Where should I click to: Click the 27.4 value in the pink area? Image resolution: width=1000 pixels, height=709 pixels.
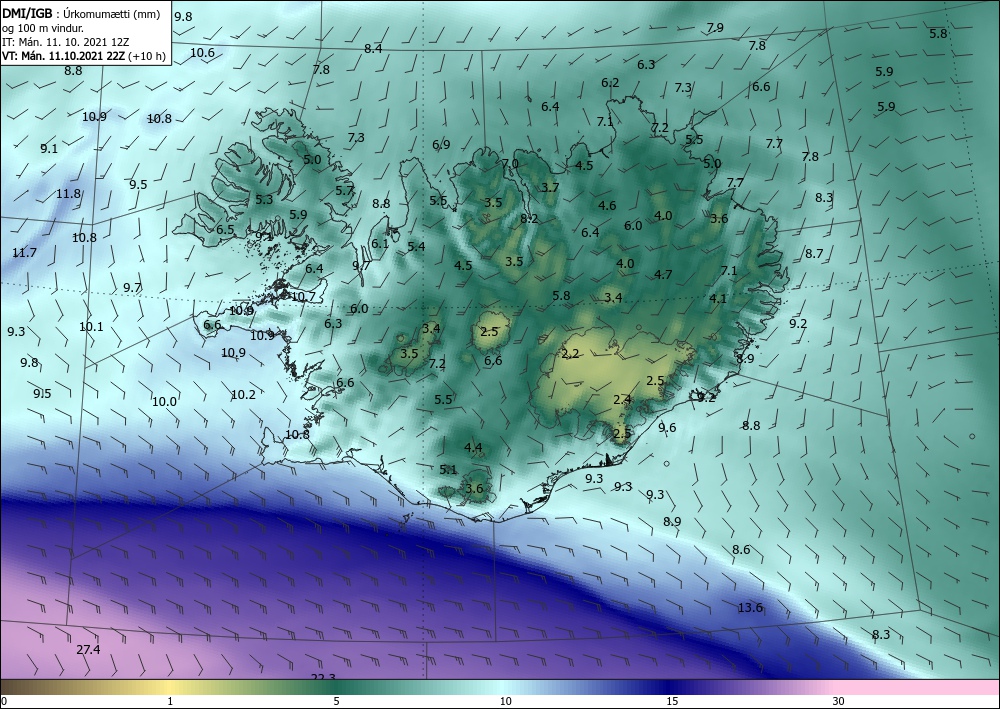click(88, 650)
